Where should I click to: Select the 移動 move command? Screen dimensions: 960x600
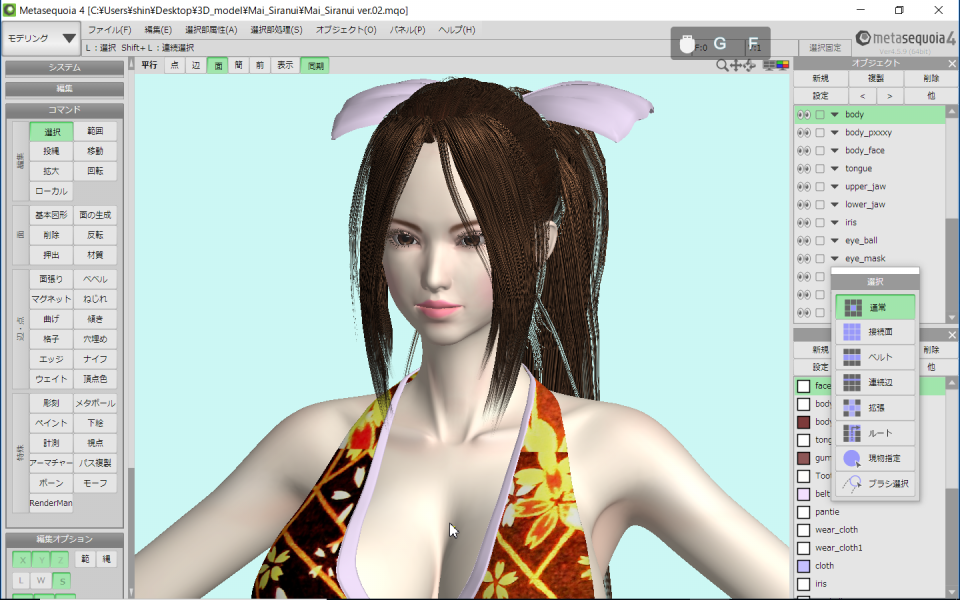point(96,151)
